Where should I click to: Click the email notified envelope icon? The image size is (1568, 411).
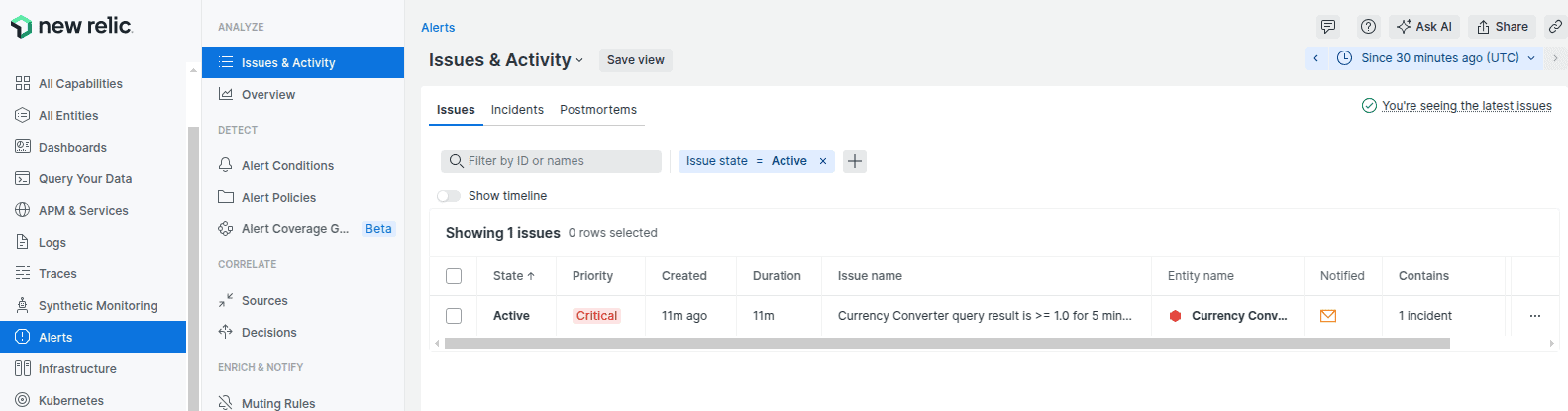(1328, 316)
